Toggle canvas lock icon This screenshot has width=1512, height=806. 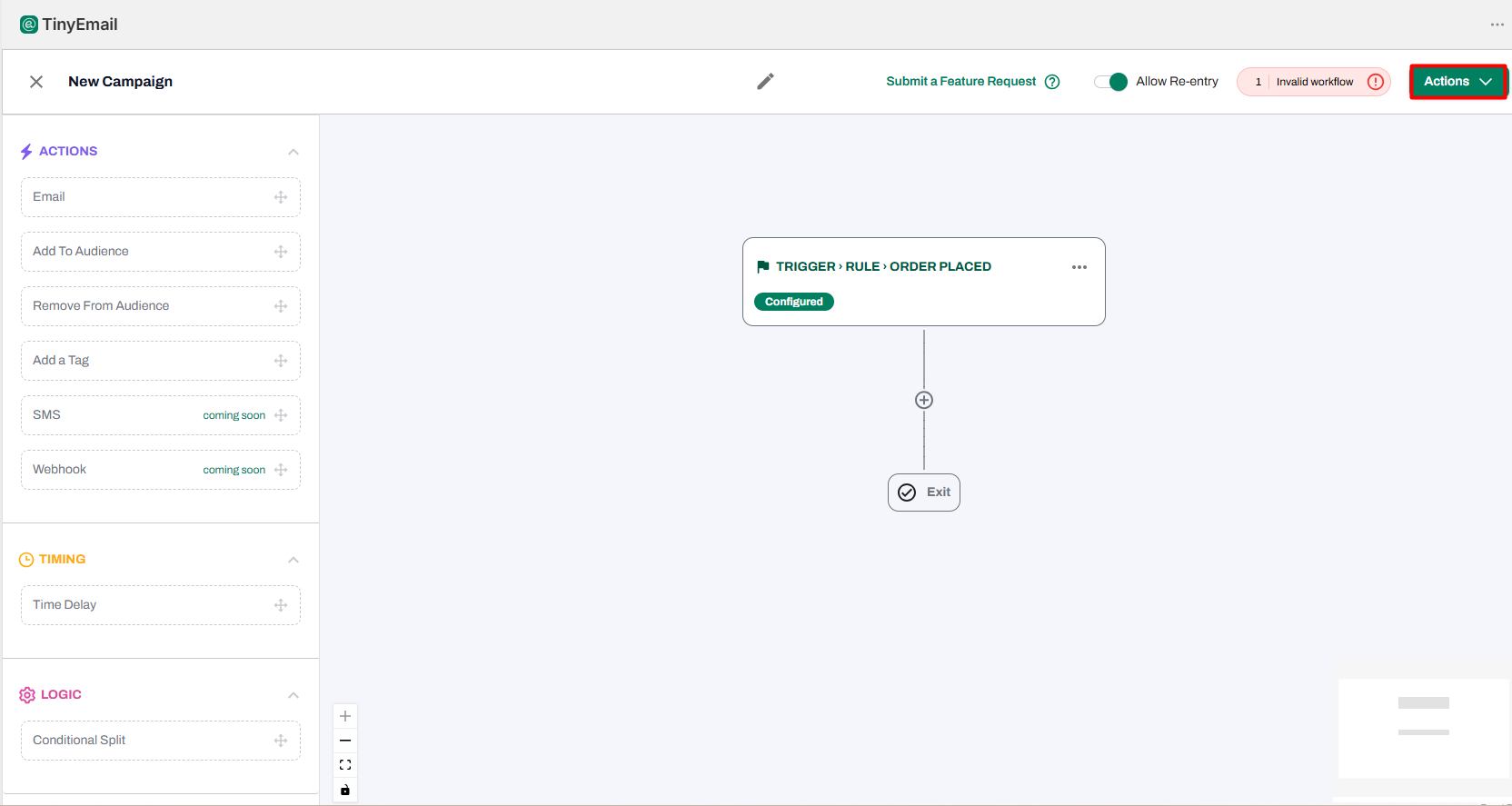coord(345,790)
